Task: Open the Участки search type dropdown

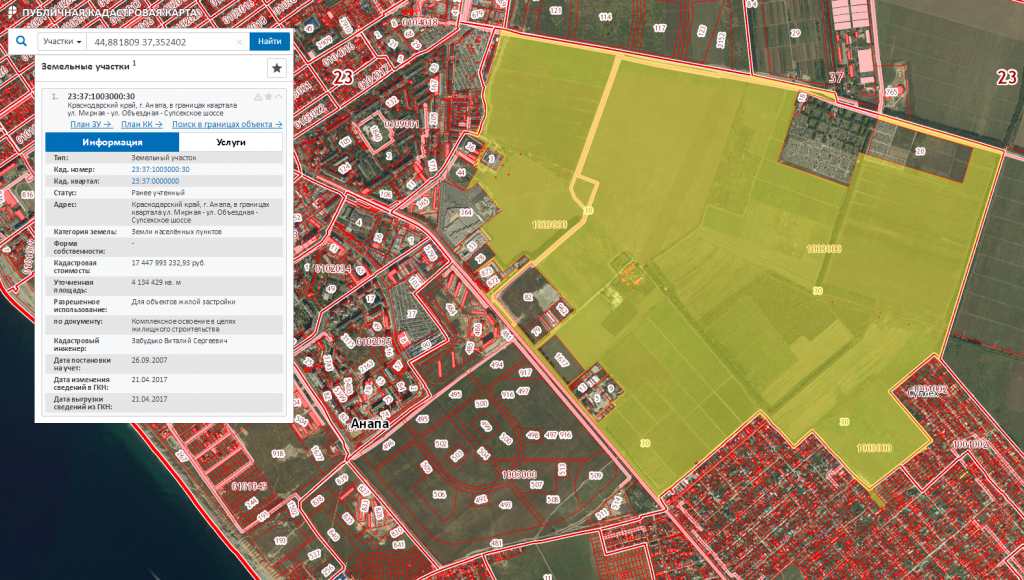Action: pos(62,41)
